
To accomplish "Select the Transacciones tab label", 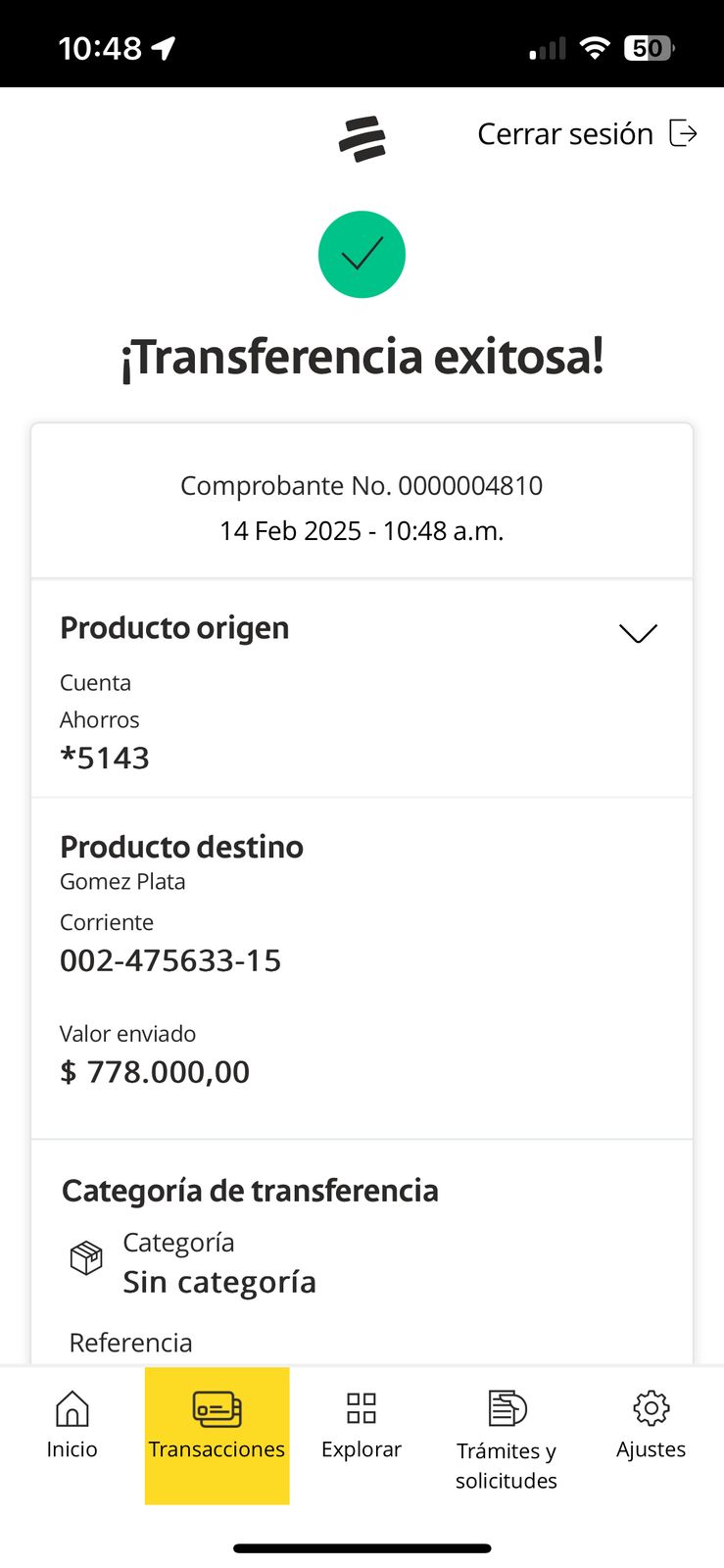I will click(217, 1449).
